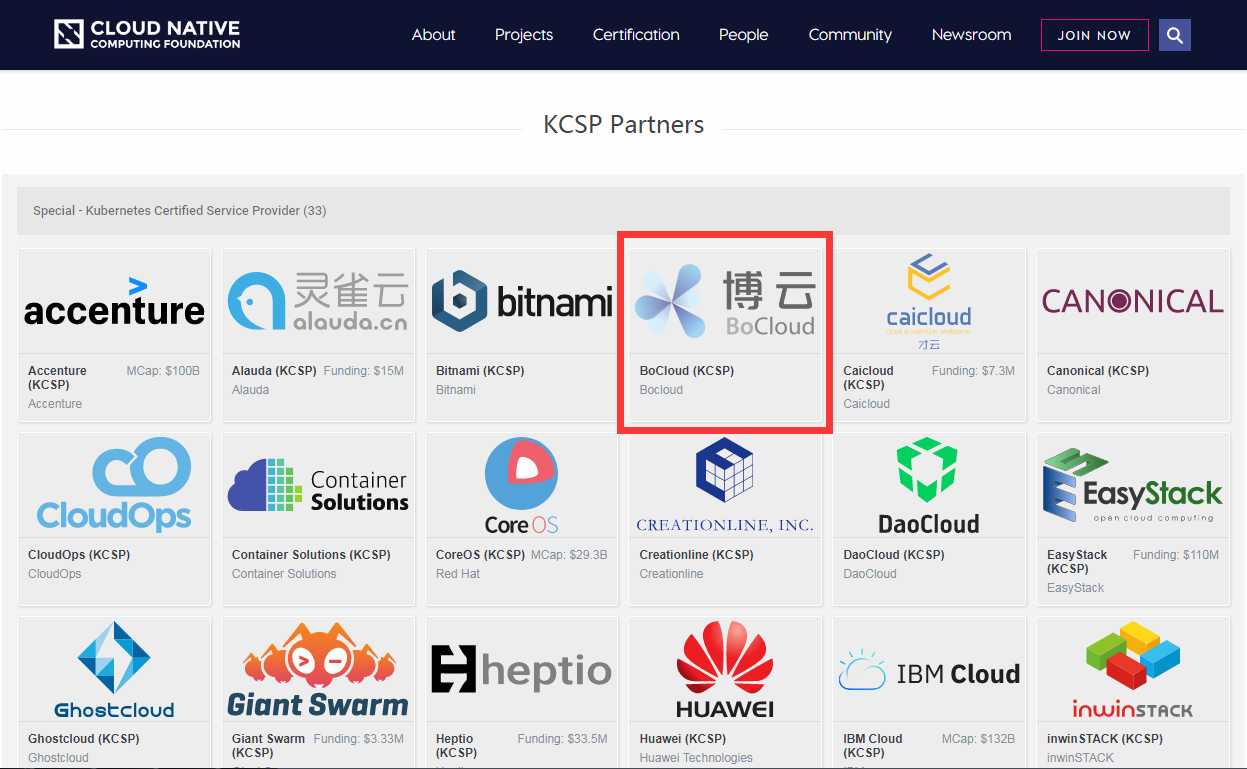Viewport: 1247px width, 769px height.
Task: Click the CoreOS logo
Action: click(522, 486)
